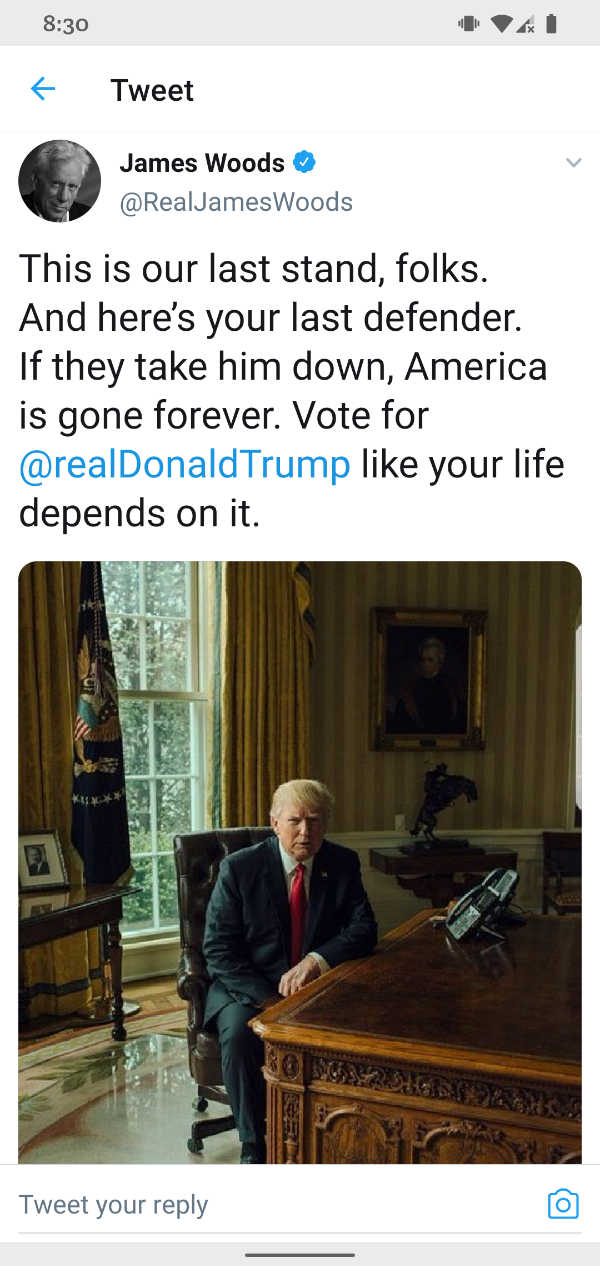
Task: Open James Woods profile picture
Action: tap(60, 181)
